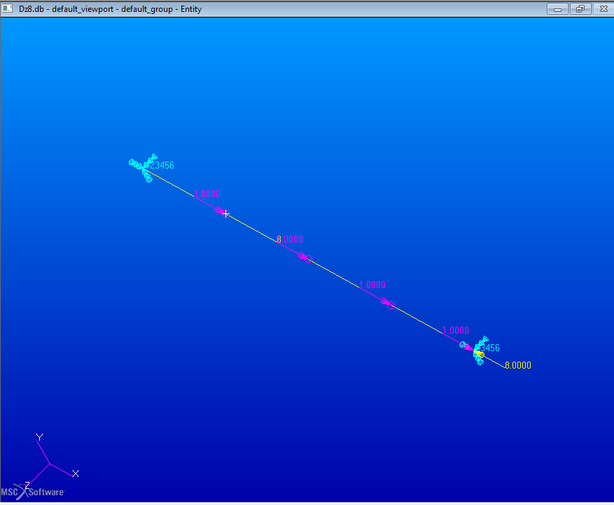The width and height of the screenshot is (614, 505).
Task: Close the Dz8.db viewport window
Action: point(603,9)
